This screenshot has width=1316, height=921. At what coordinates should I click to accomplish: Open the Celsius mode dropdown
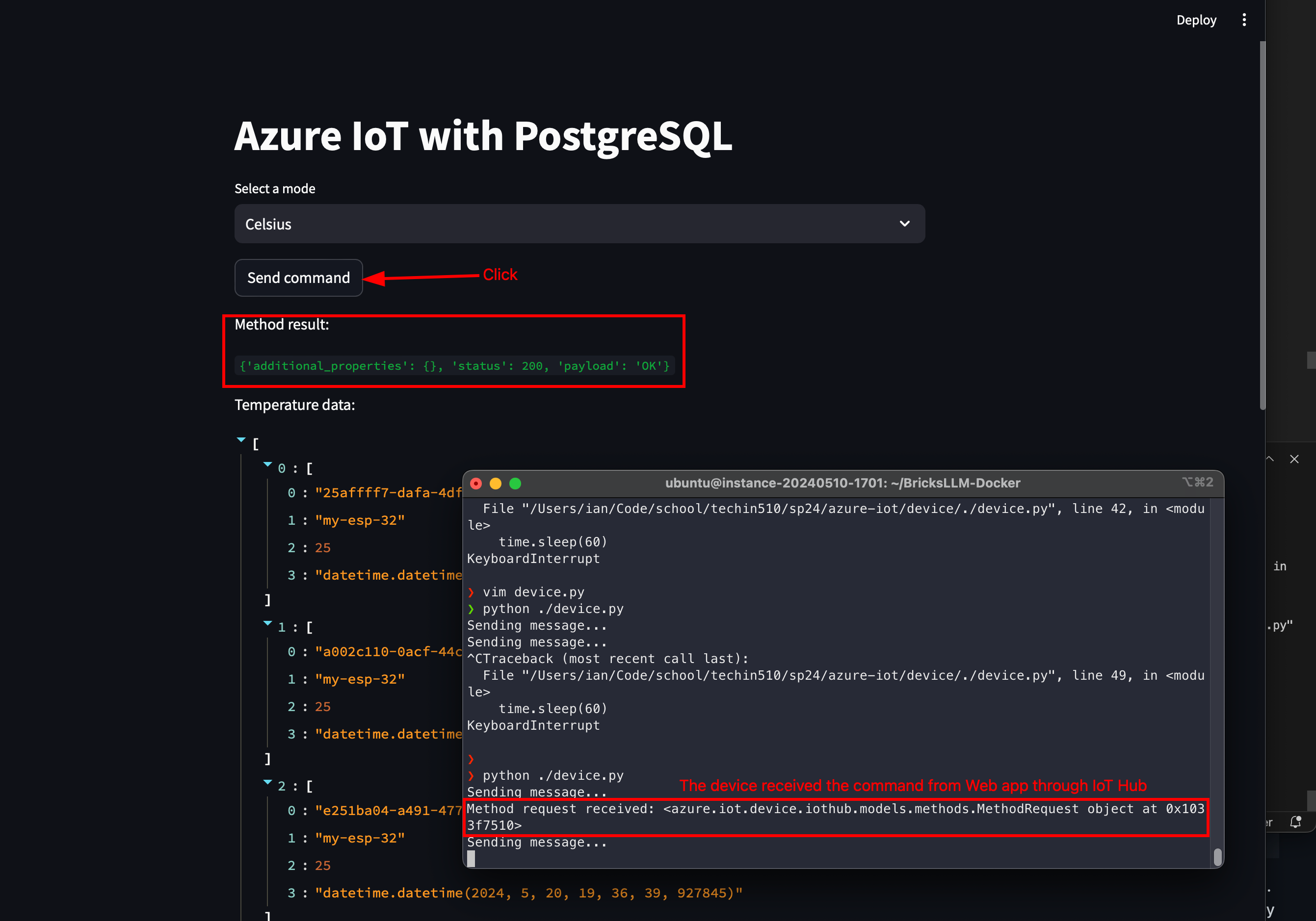(x=579, y=224)
